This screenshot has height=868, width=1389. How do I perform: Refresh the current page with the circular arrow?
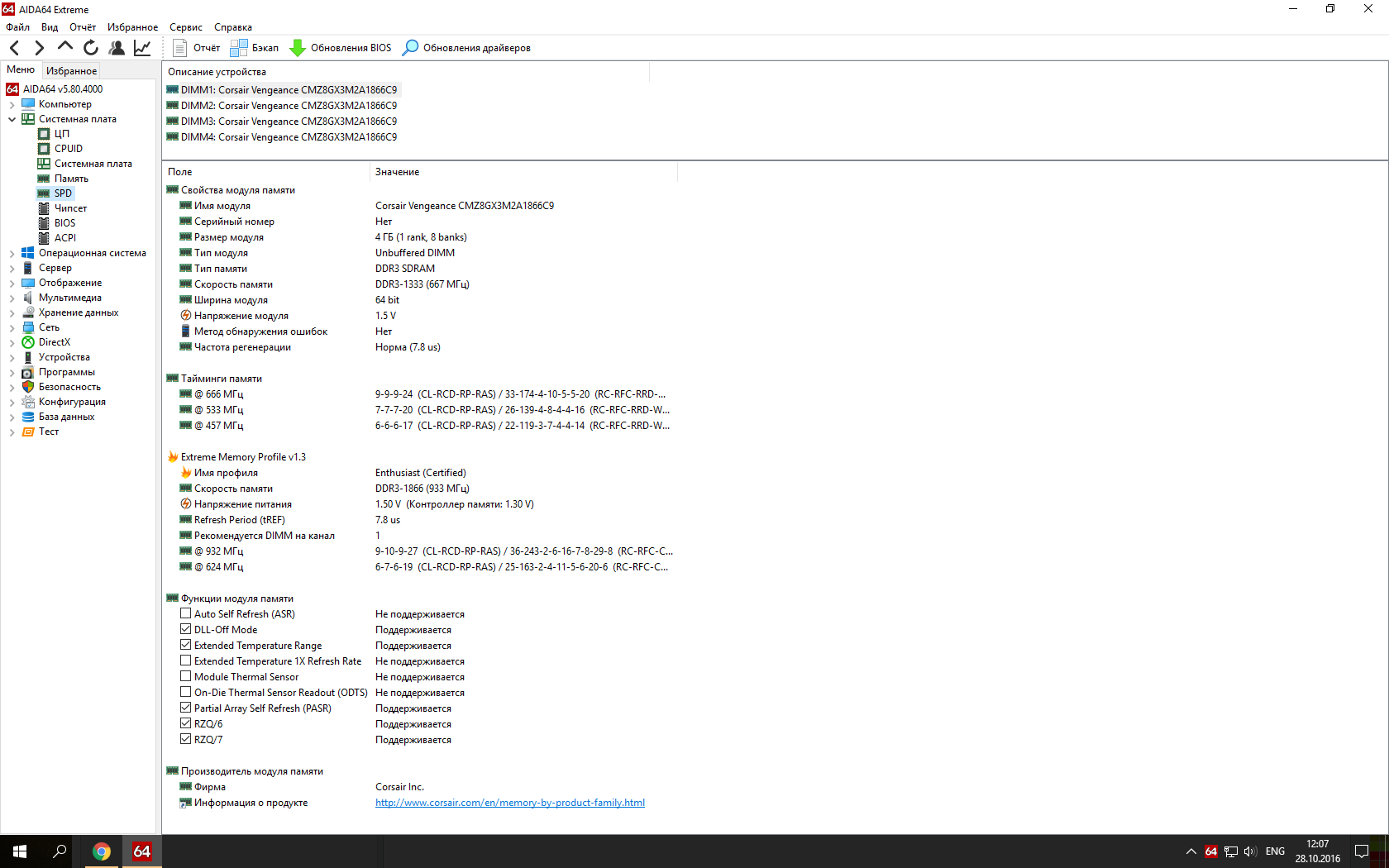(x=91, y=48)
